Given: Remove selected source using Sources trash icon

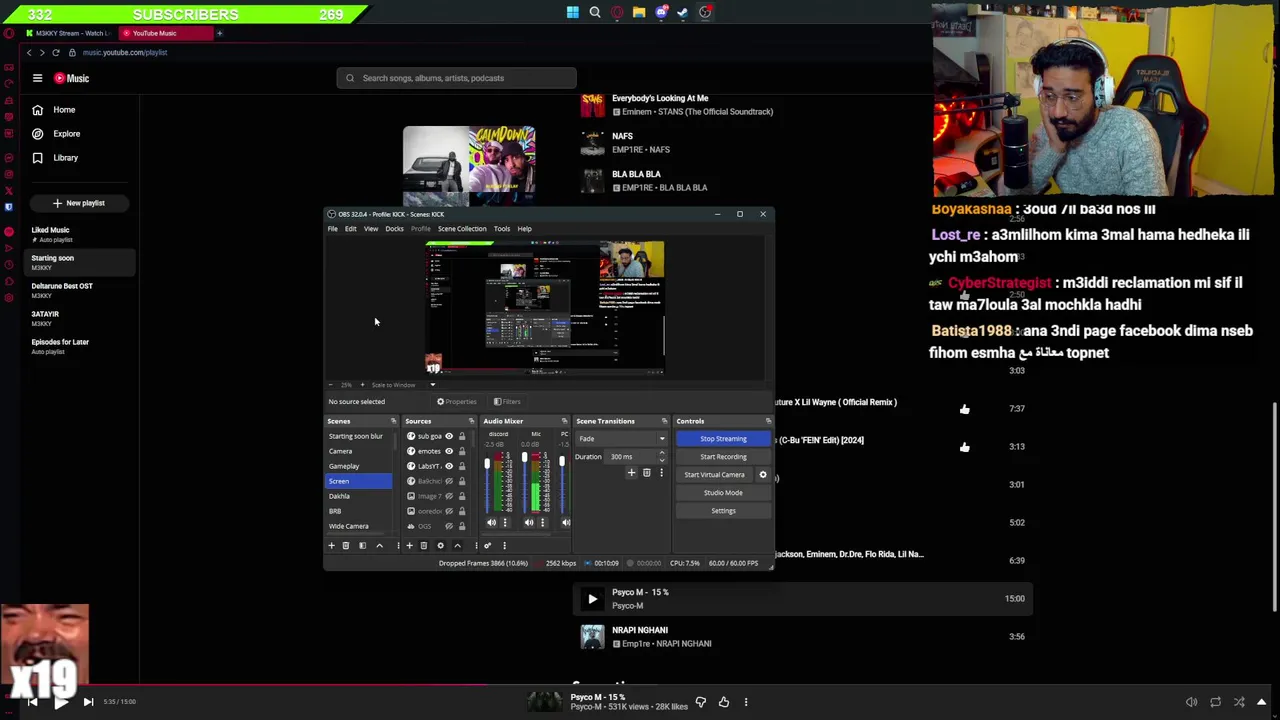Looking at the screenshot, I should point(423,546).
